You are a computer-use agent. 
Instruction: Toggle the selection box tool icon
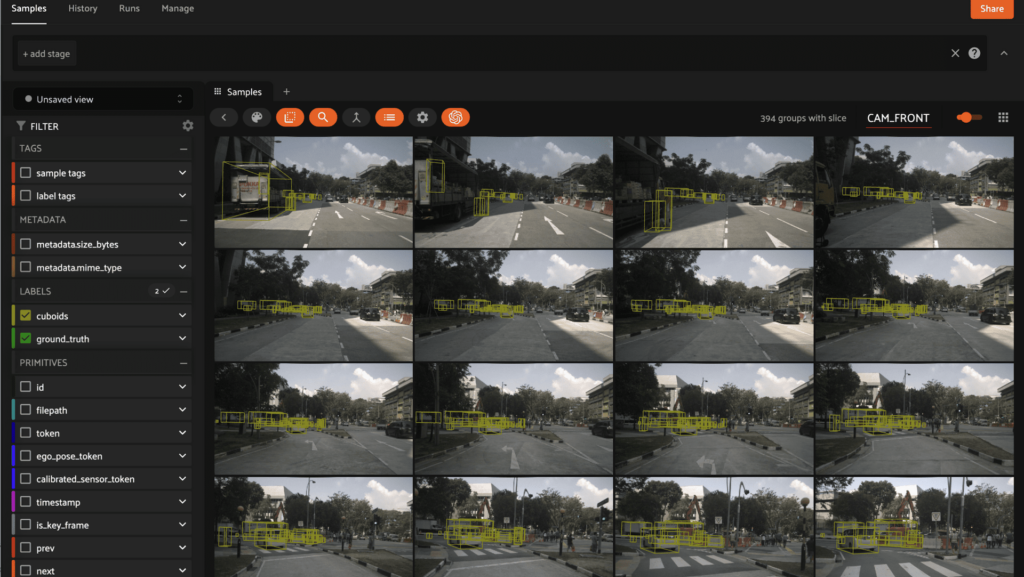(290, 117)
